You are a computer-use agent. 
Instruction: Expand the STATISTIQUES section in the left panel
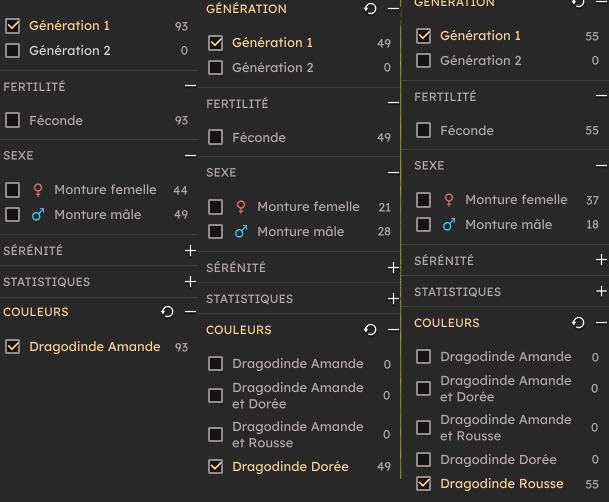tap(190, 281)
